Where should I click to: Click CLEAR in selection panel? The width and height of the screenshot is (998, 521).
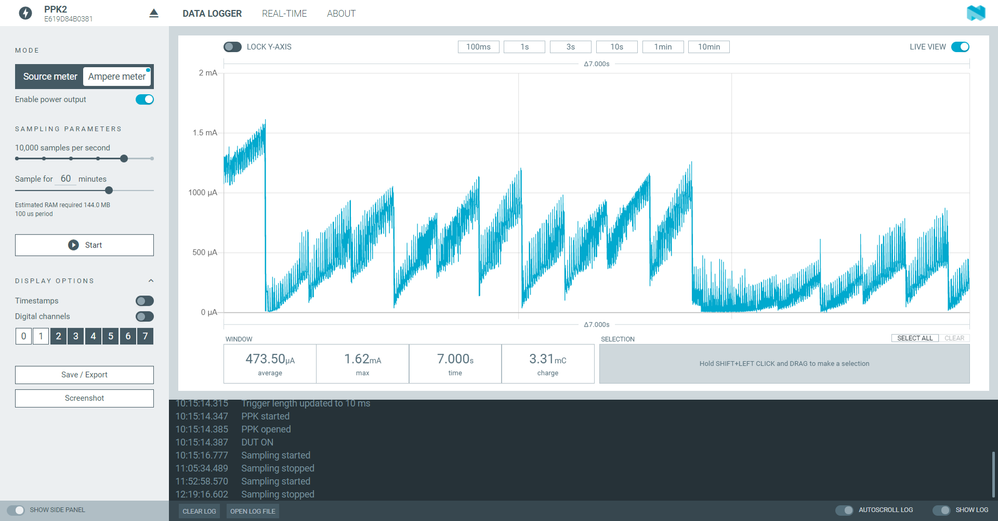point(954,338)
